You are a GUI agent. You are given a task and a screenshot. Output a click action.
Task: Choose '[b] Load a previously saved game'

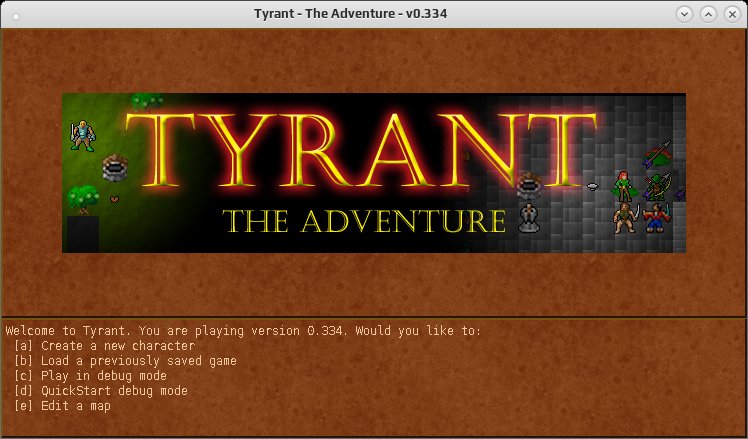coord(125,361)
